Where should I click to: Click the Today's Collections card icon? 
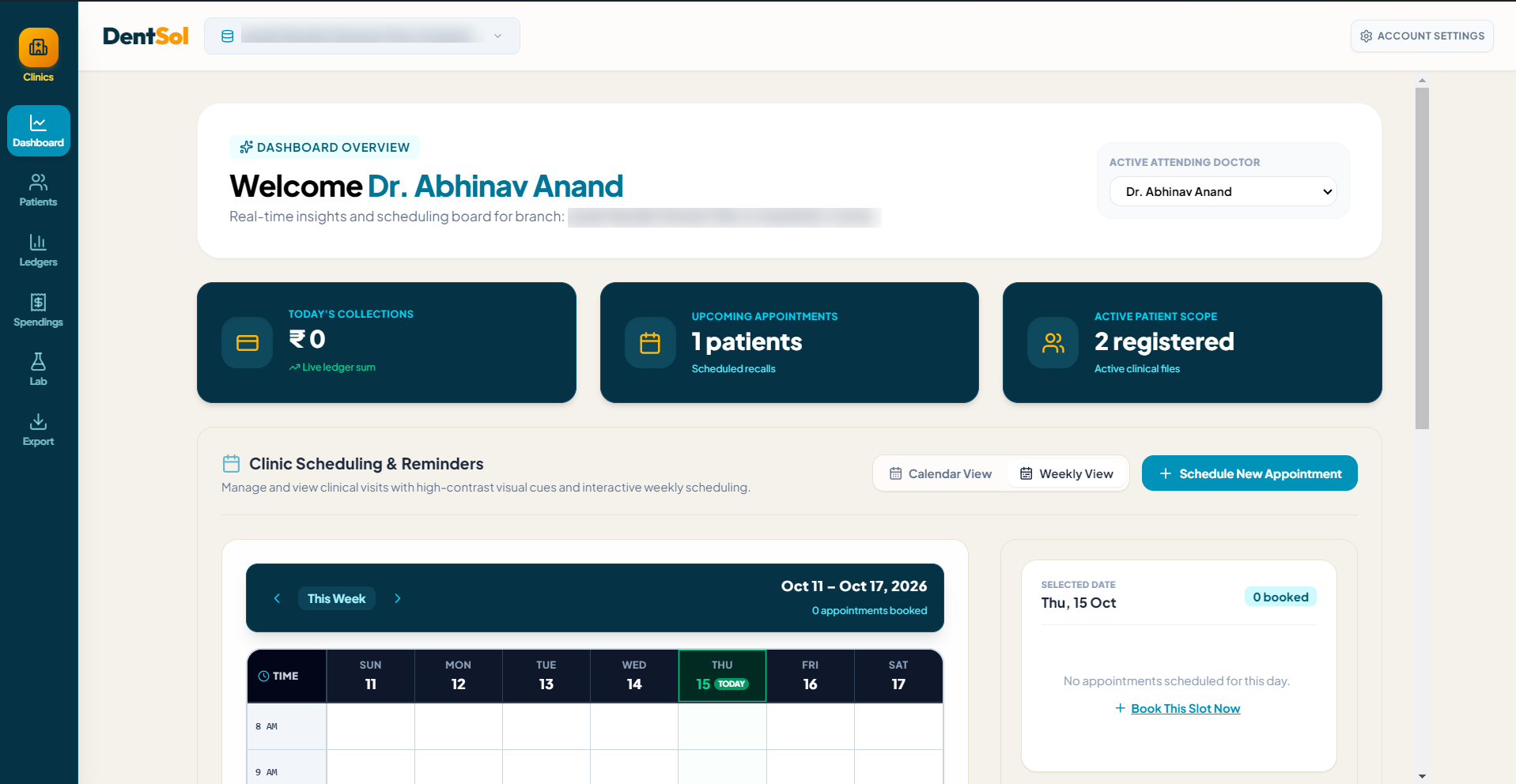pos(248,342)
